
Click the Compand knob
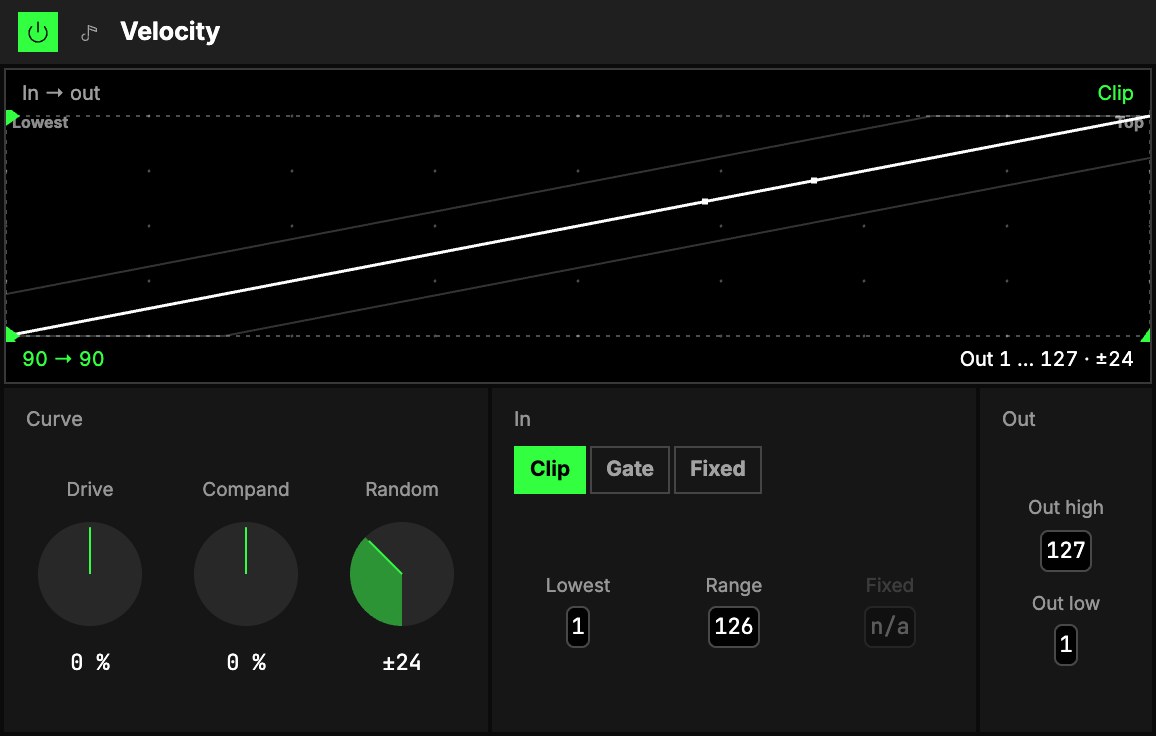coord(246,574)
